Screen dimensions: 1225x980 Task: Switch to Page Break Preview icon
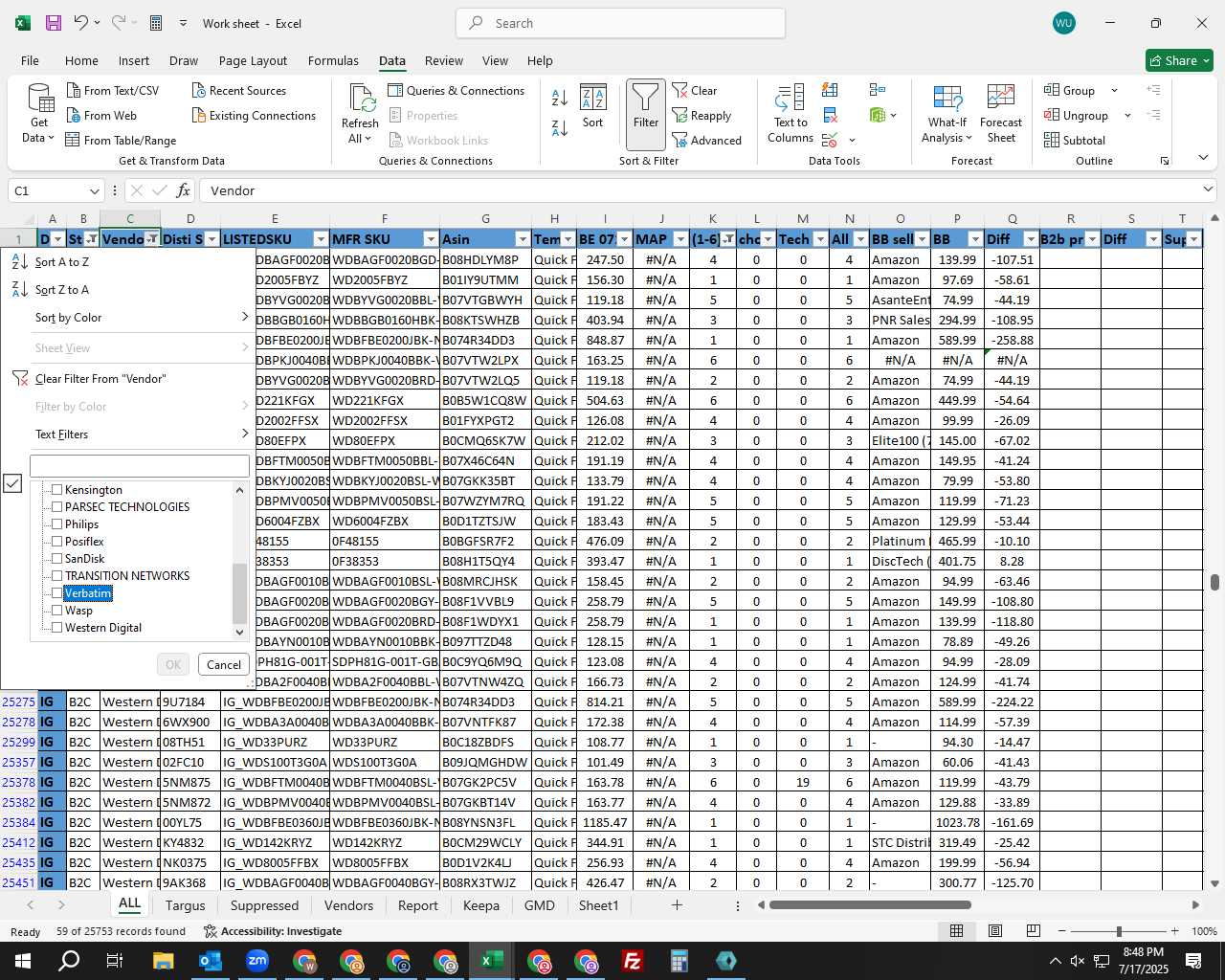point(1033,930)
